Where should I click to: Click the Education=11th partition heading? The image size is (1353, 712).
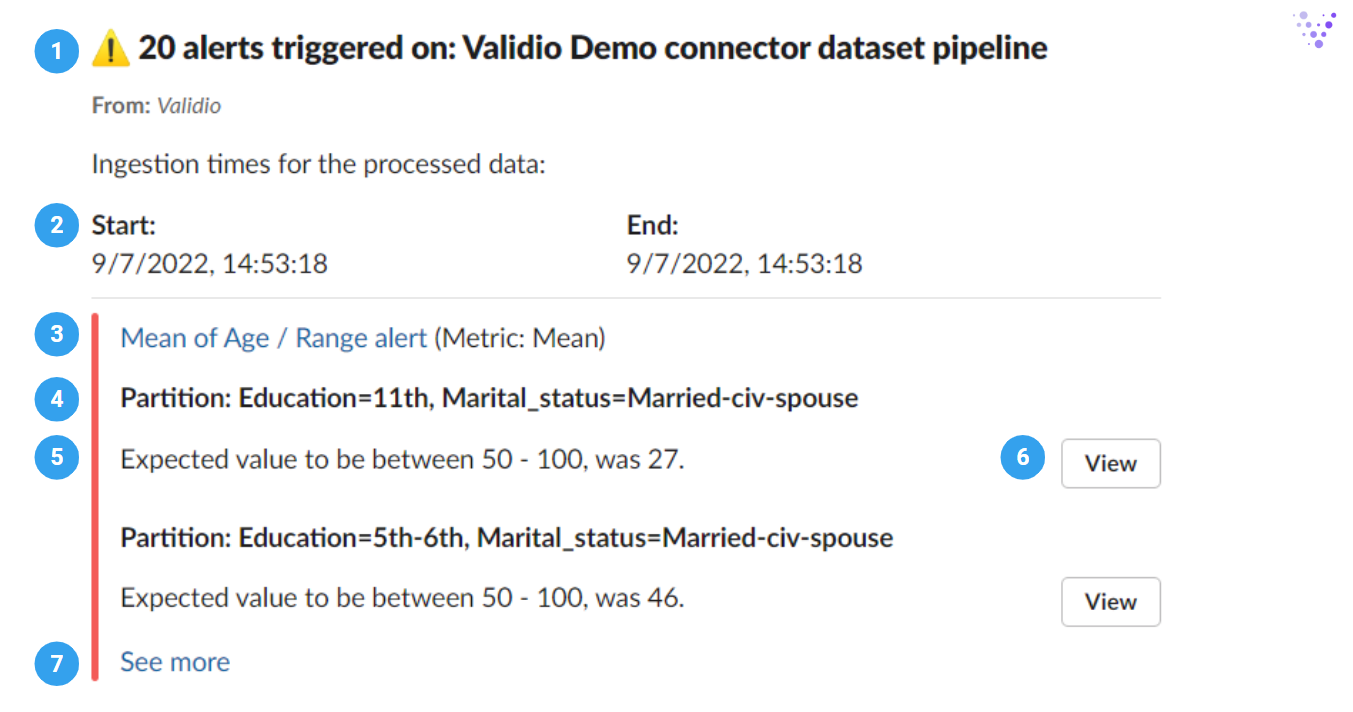tap(489, 398)
